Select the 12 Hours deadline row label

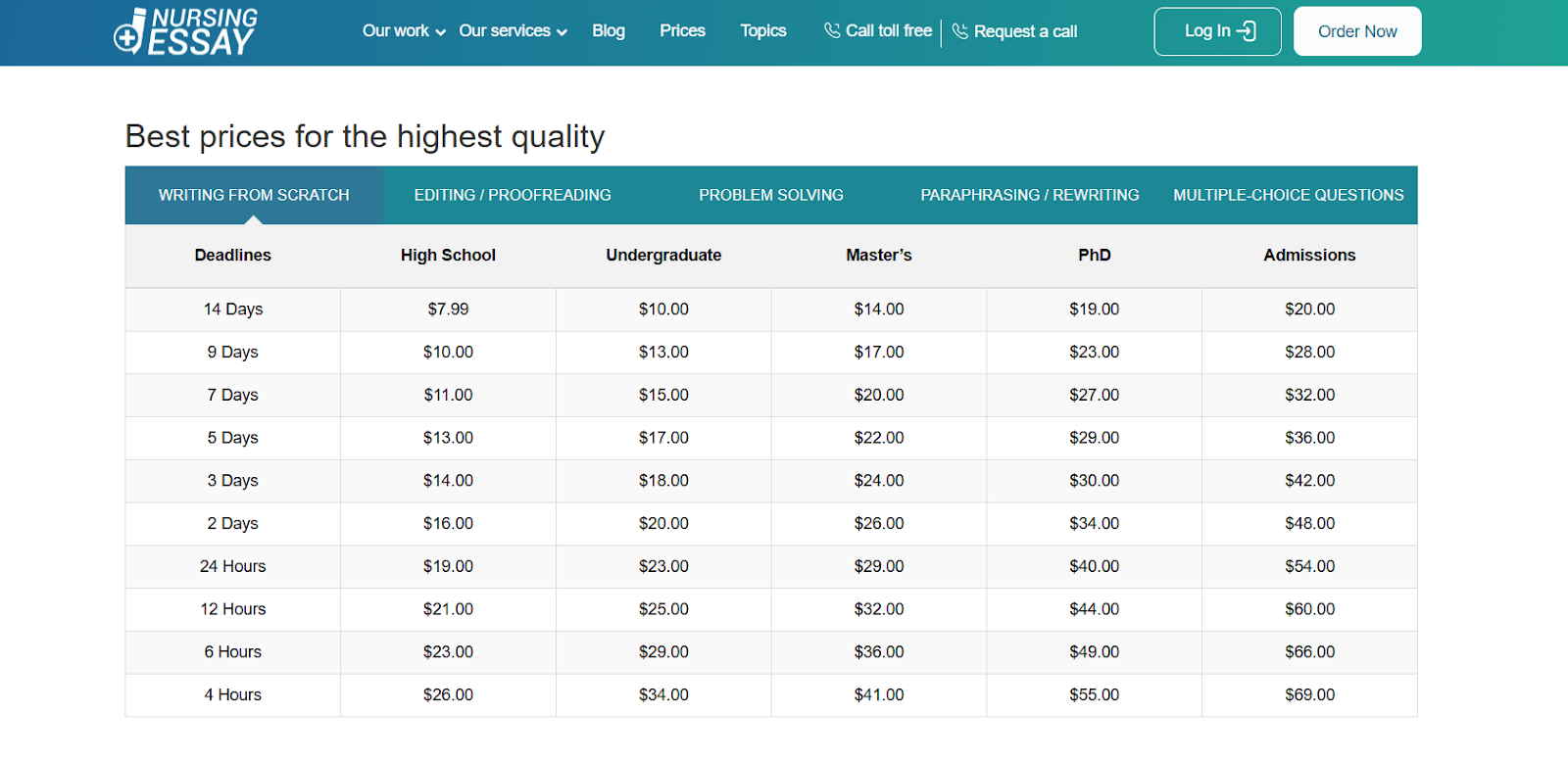click(x=233, y=609)
